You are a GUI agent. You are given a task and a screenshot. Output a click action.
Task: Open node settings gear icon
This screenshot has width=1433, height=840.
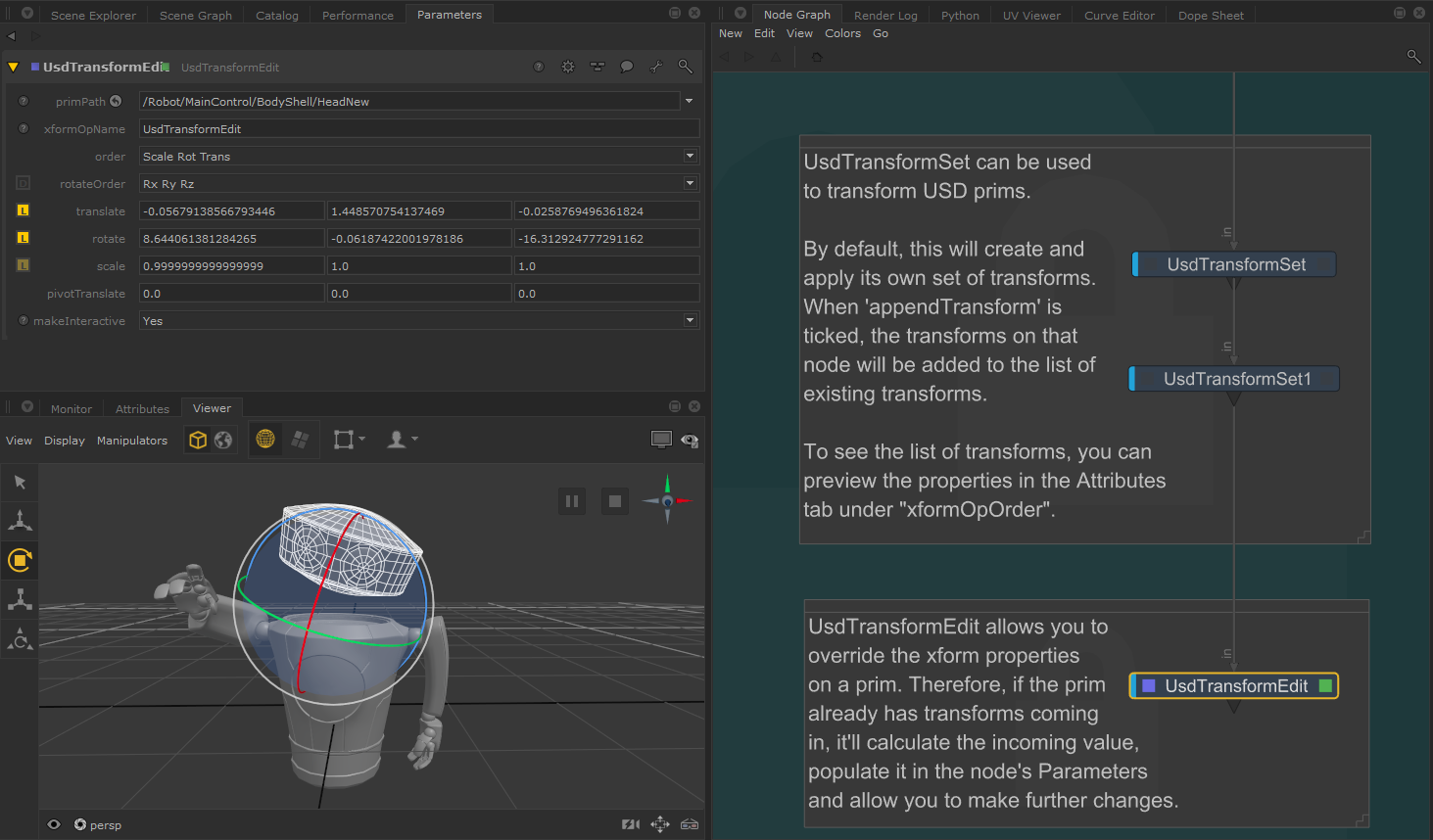pyautogui.click(x=568, y=67)
